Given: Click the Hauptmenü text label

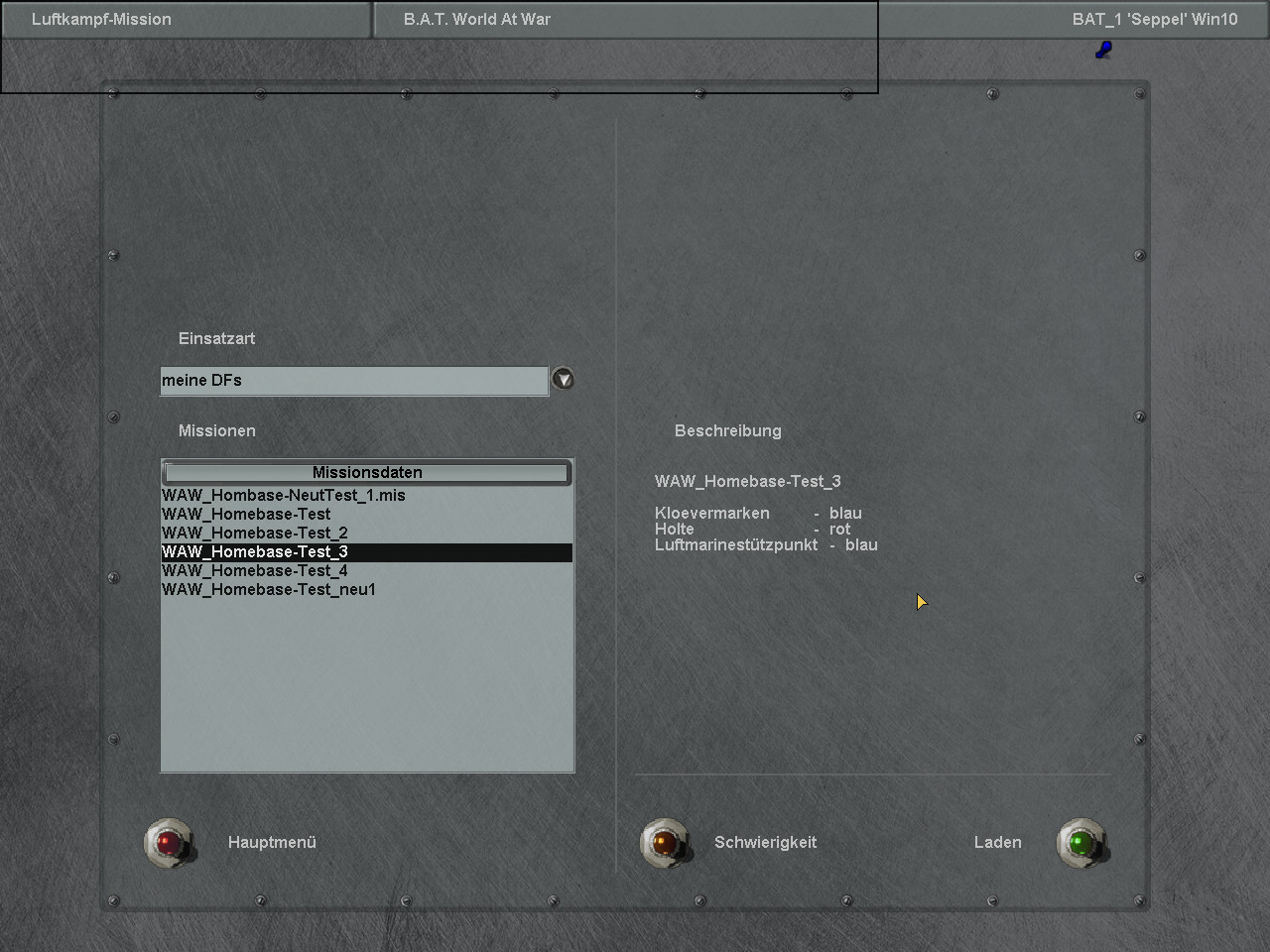Looking at the screenshot, I should coord(272,842).
